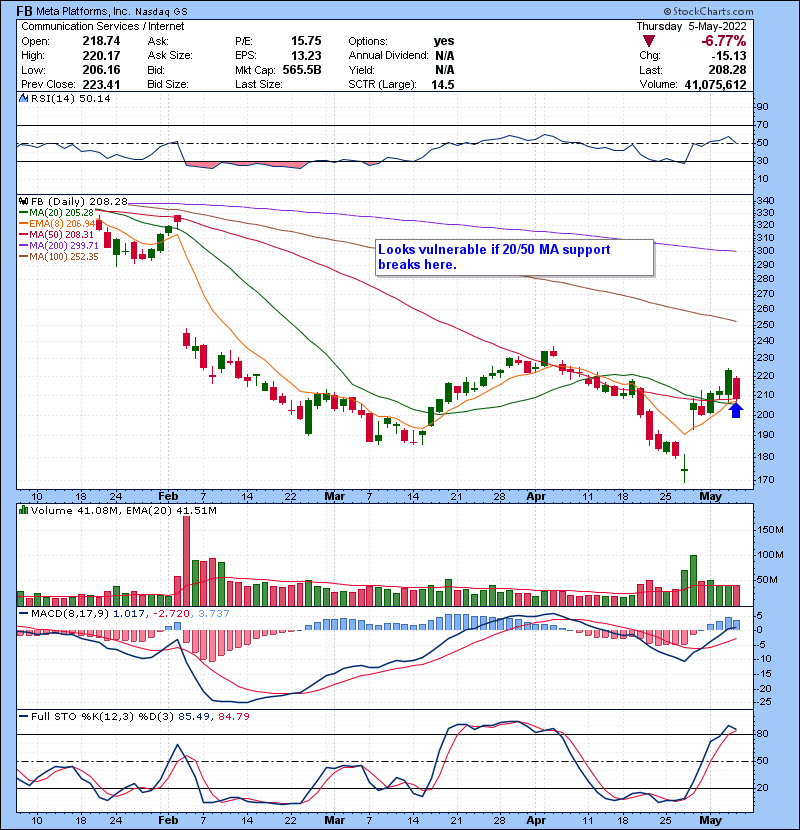This screenshot has width=800, height=830.
Task: Click the RSI(14) legend line marker
Action: 22,99
